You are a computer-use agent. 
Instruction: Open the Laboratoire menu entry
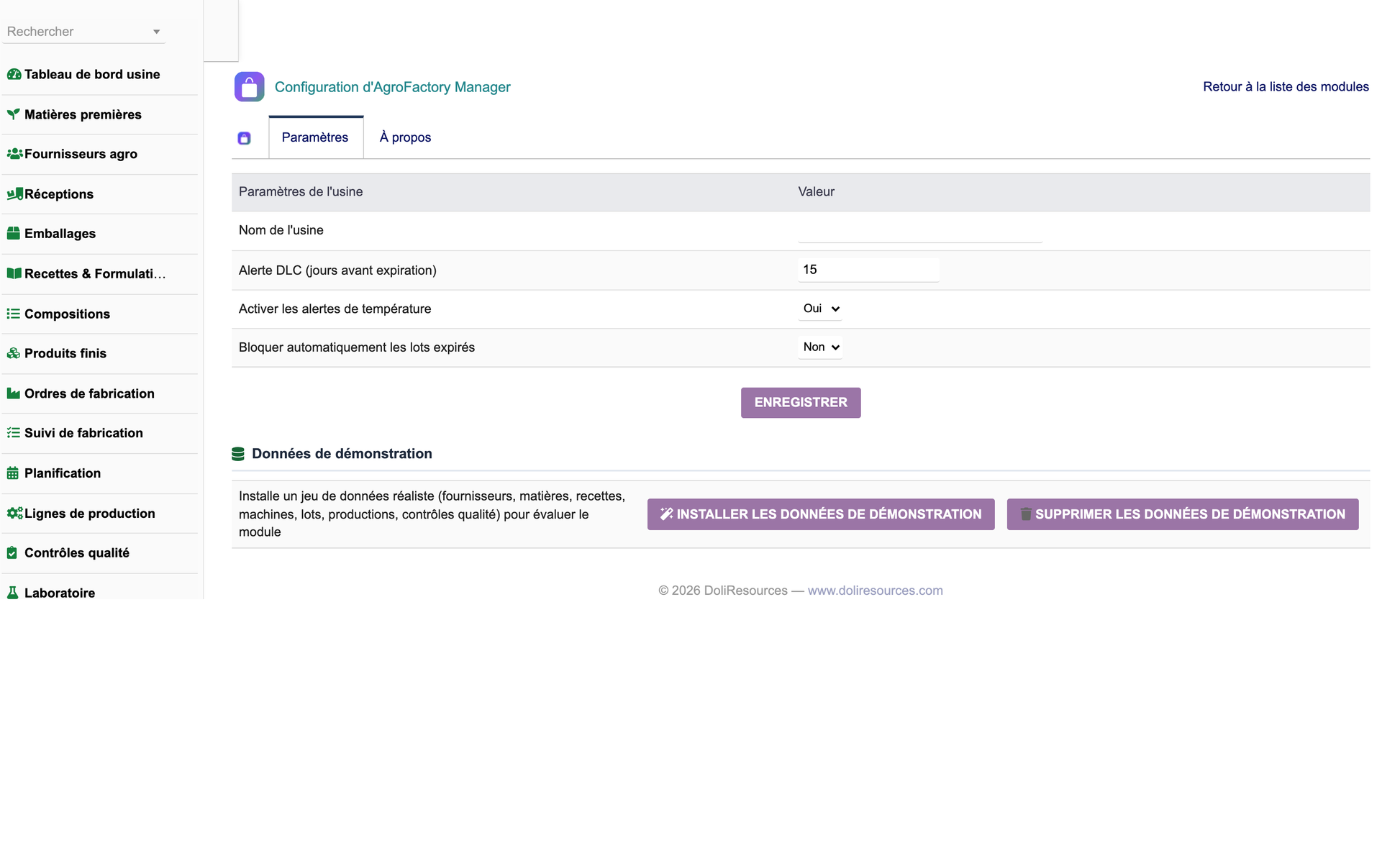[x=60, y=593]
